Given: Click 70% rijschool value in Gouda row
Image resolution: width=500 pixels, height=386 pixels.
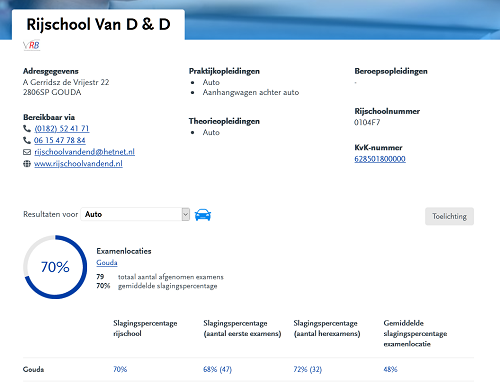Looking at the screenshot, I should coord(120,369).
